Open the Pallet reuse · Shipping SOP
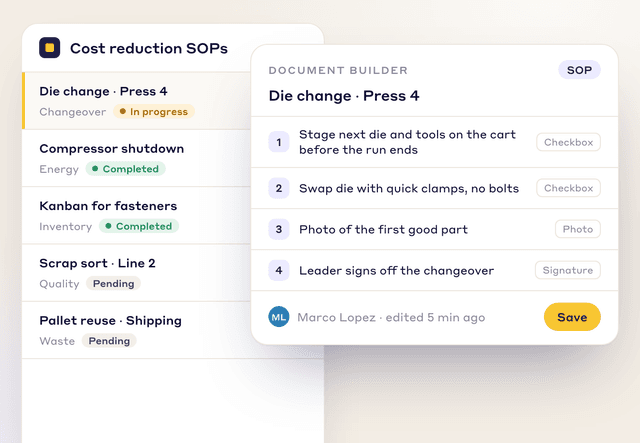This screenshot has width=640, height=443. point(136,330)
